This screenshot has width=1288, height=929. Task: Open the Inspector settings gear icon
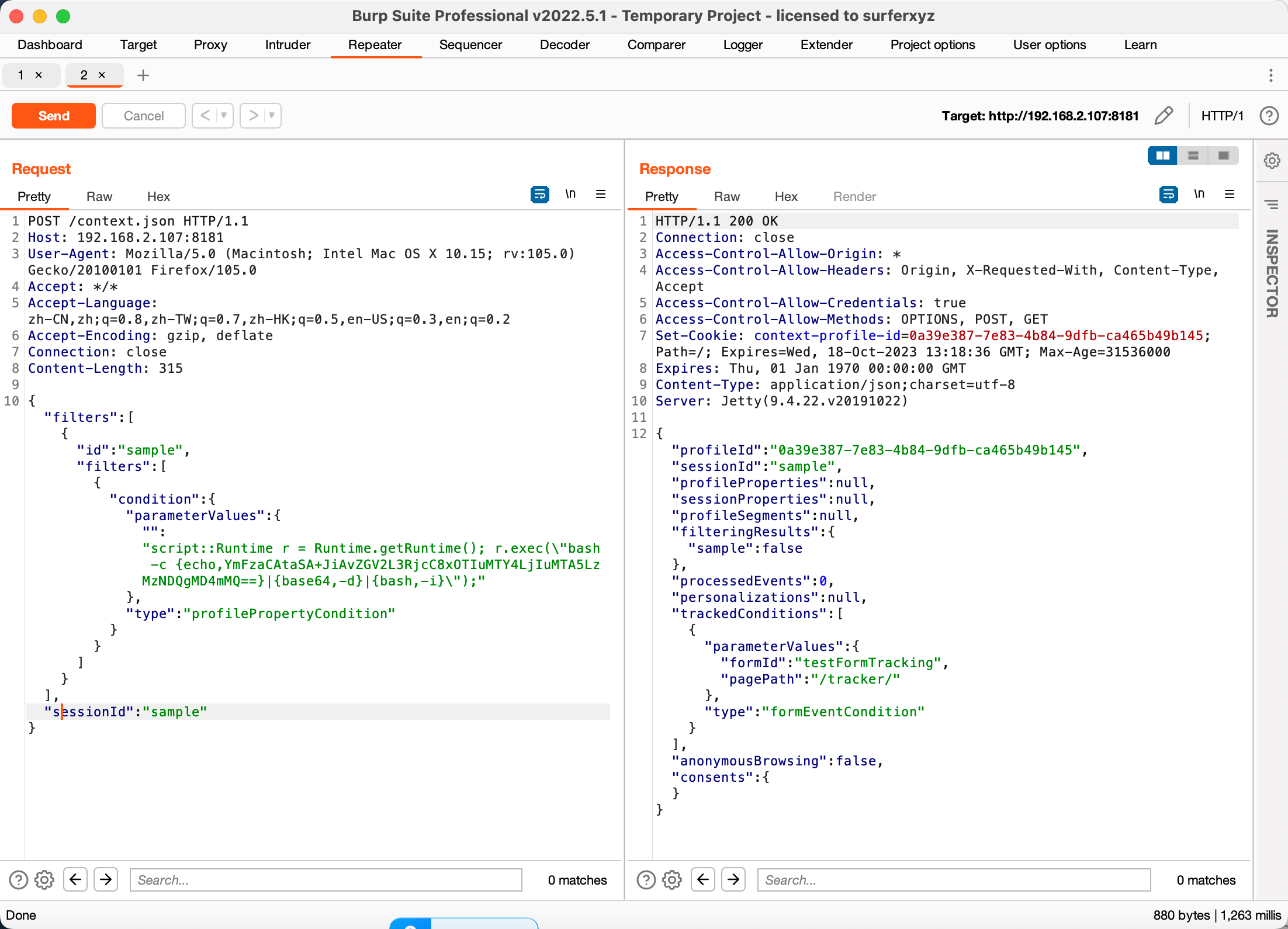pos(1272,161)
